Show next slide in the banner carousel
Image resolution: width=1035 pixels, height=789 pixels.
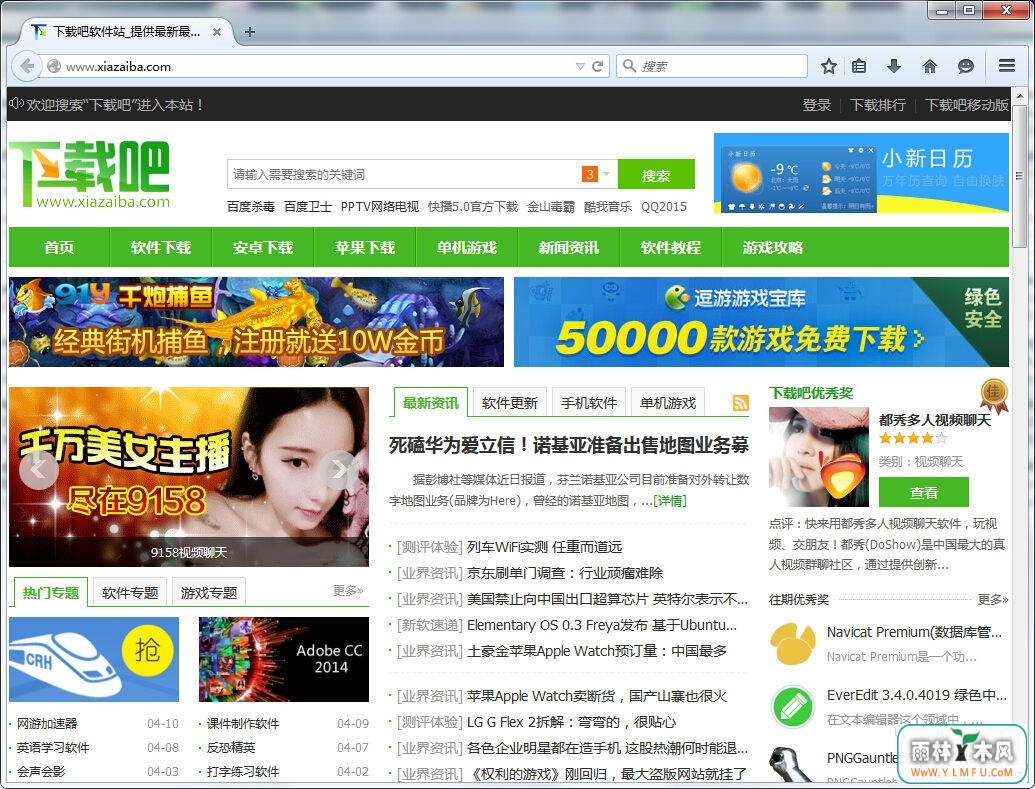click(x=340, y=470)
